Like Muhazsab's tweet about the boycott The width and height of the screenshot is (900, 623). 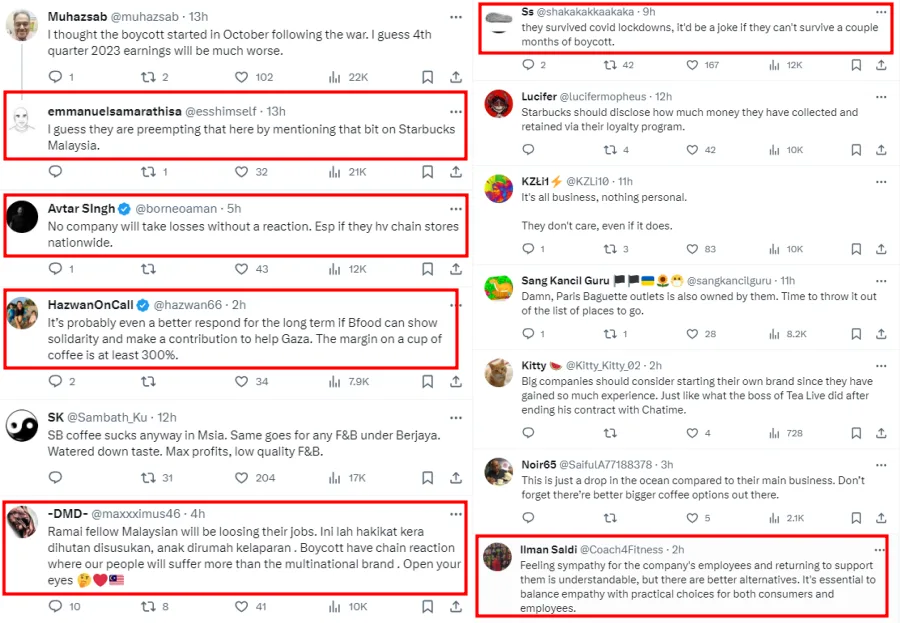pos(241,77)
